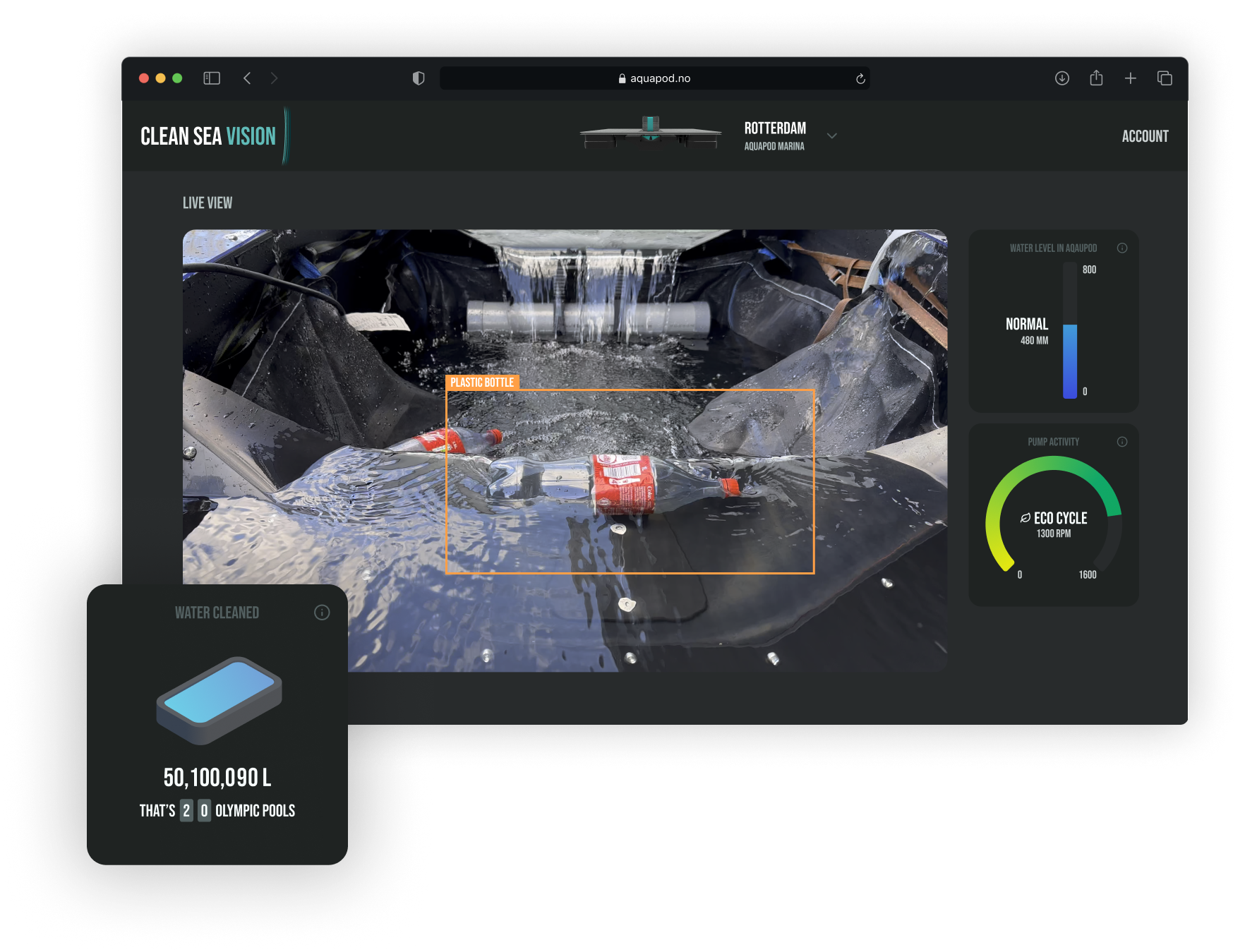Click the Eco Cycle leaf icon
Image resolution: width=1245 pixels, height=952 pixels.
pos(1026,518)
